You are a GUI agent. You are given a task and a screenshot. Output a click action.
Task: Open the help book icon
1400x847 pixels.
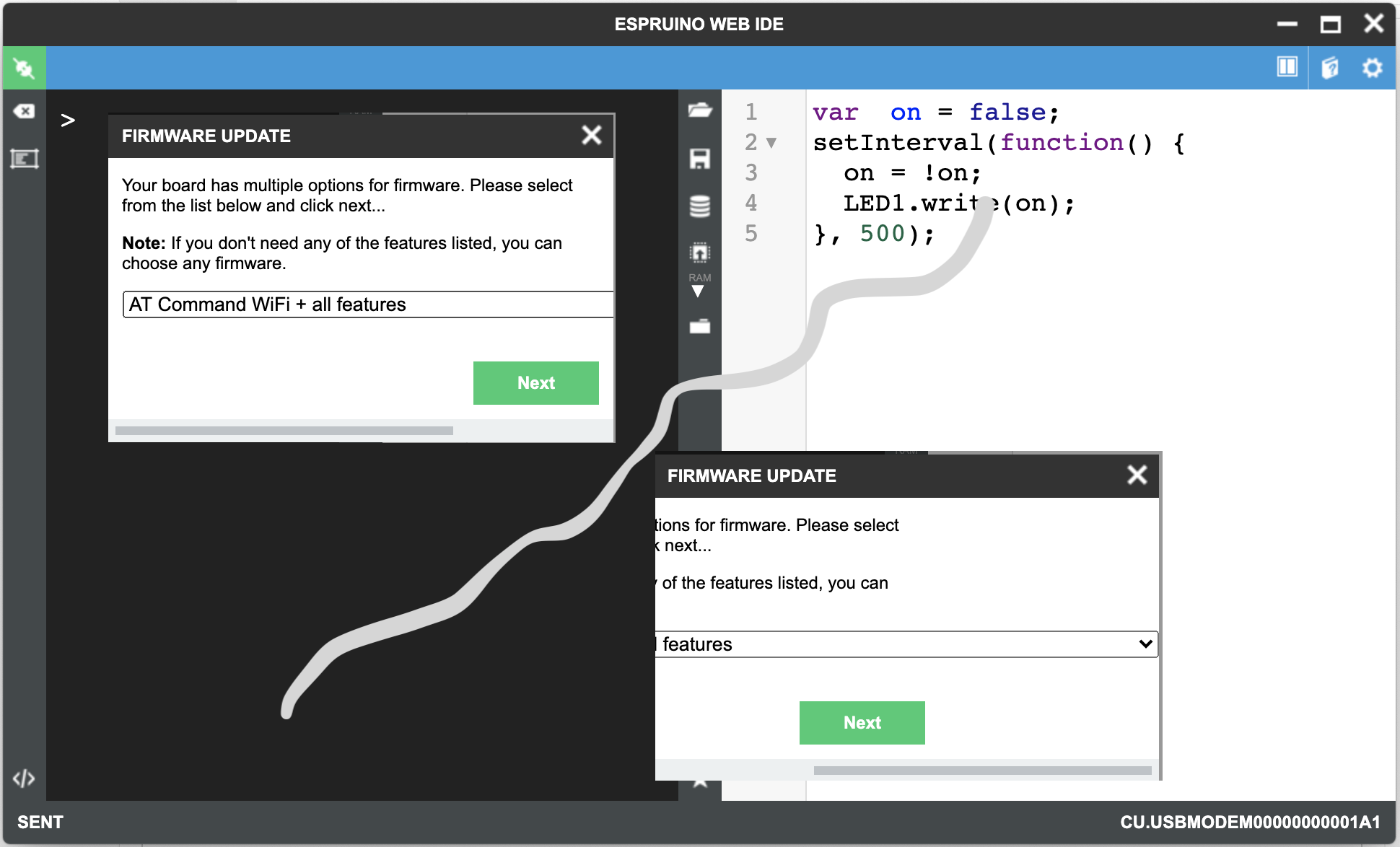[1329, 68]
